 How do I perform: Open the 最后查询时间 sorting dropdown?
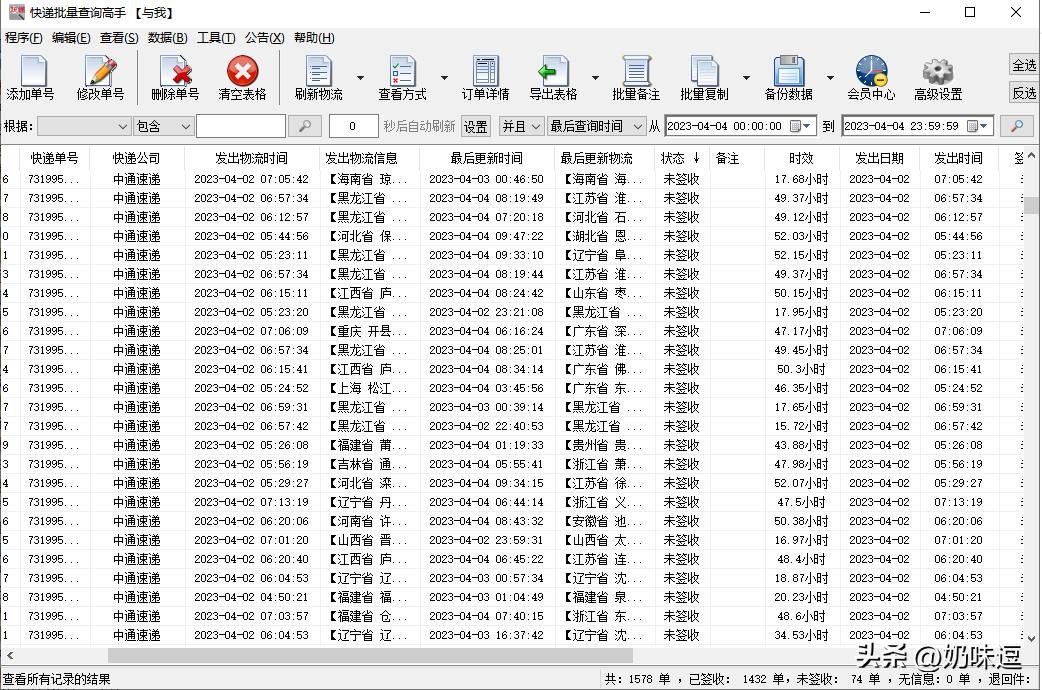pos(638,126)
